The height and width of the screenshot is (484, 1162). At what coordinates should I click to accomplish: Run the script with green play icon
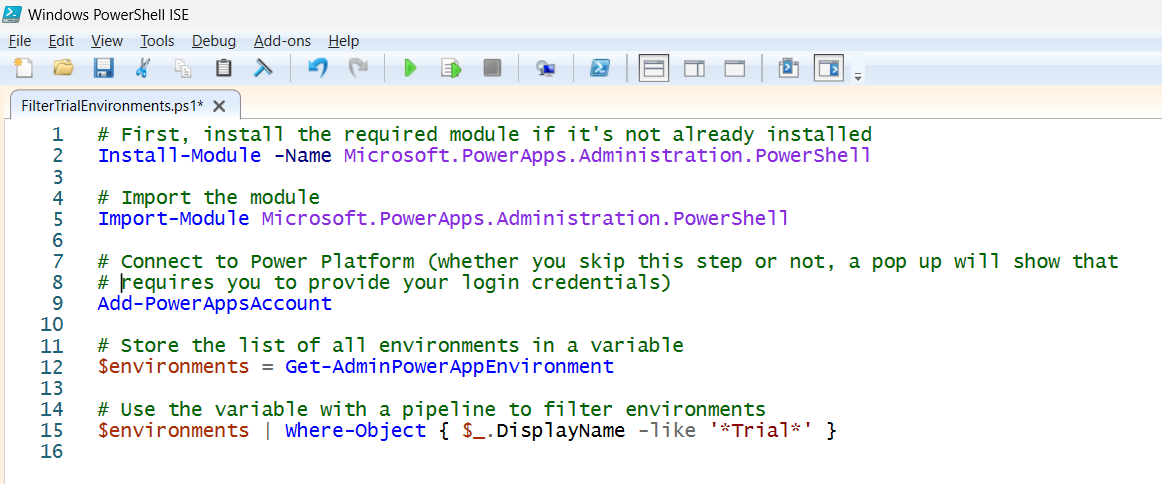coord(410,68)
